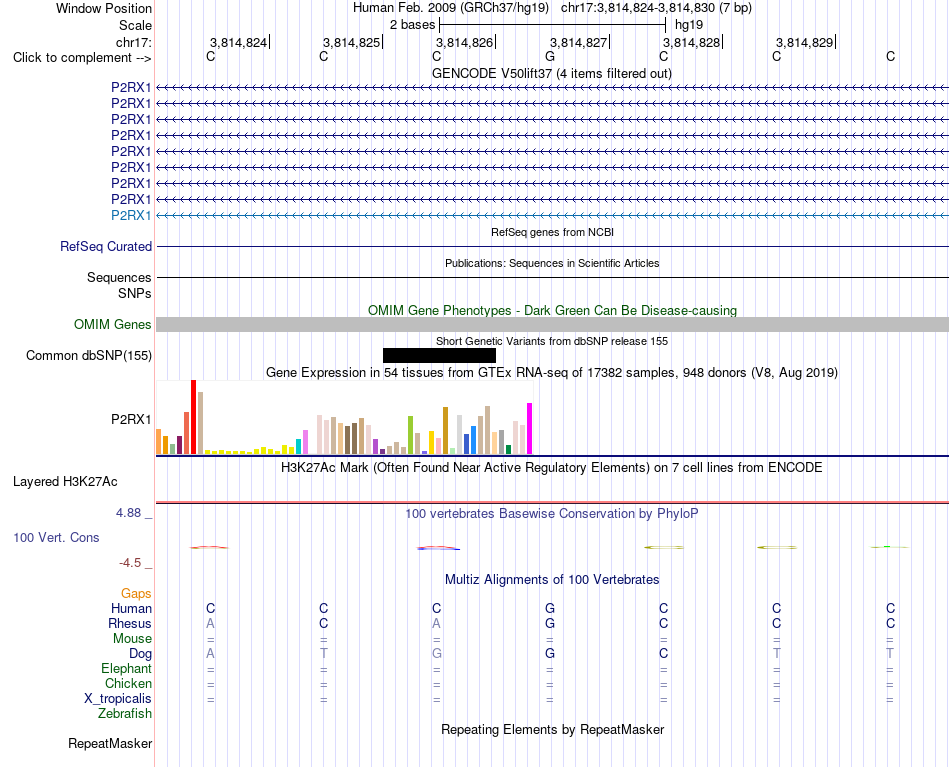
Task: Click position label 3,814,829
Action: click(x=805, y=42)
